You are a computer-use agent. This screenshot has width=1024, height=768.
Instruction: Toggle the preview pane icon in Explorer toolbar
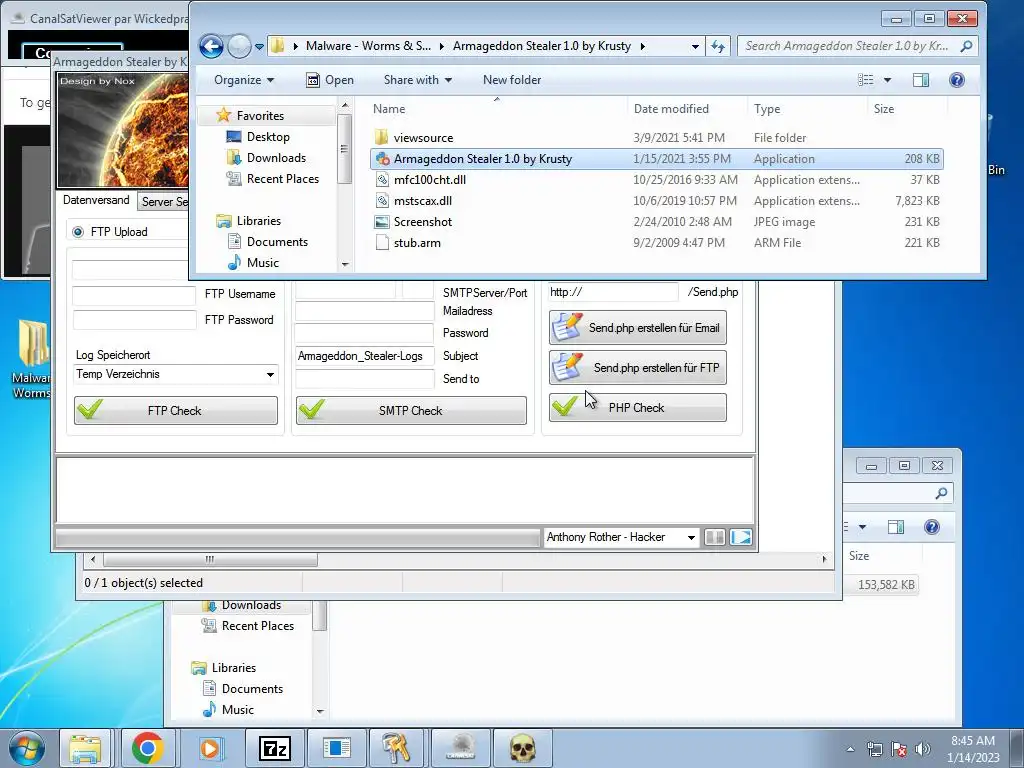921,80
